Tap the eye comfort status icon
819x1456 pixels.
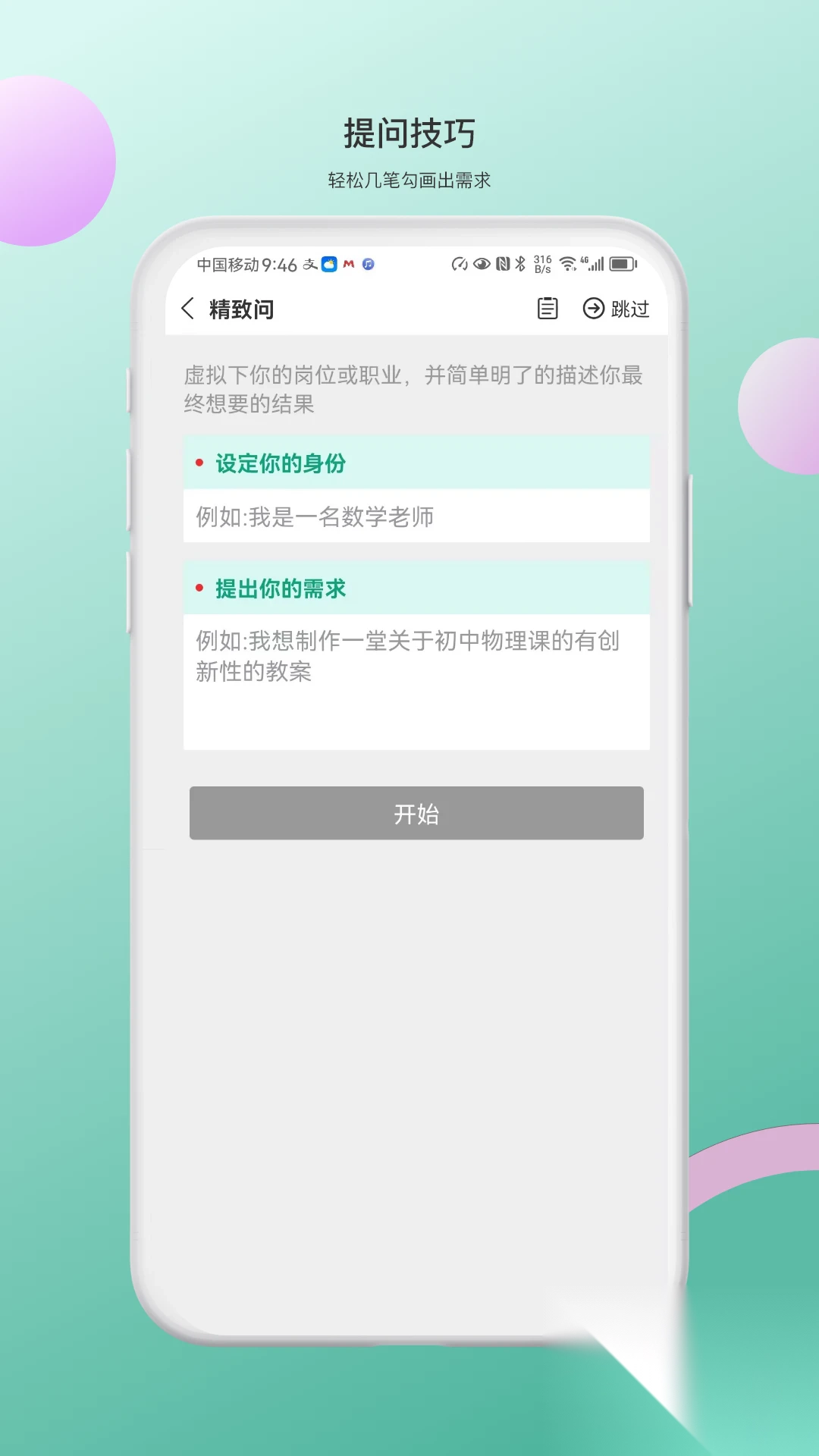(482, 264)
